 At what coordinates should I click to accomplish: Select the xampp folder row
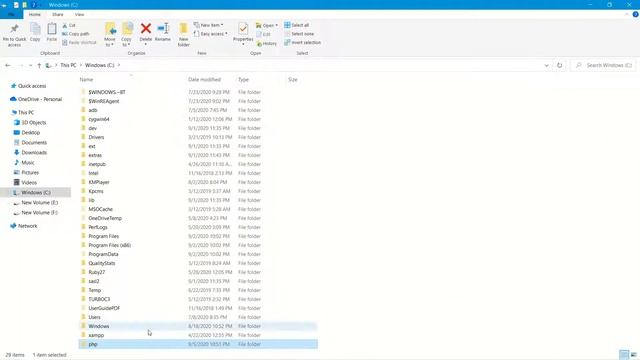pyautogui.click(x=198, y=335)
